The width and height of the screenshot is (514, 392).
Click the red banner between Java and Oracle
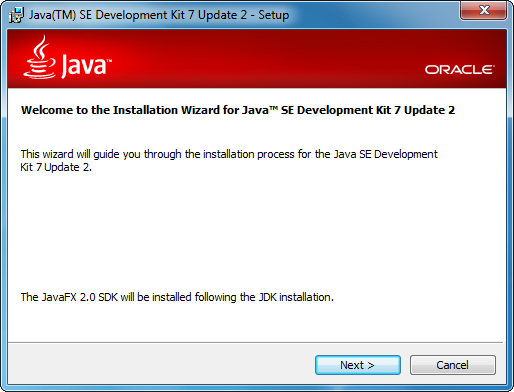click(x=267, y=60)
